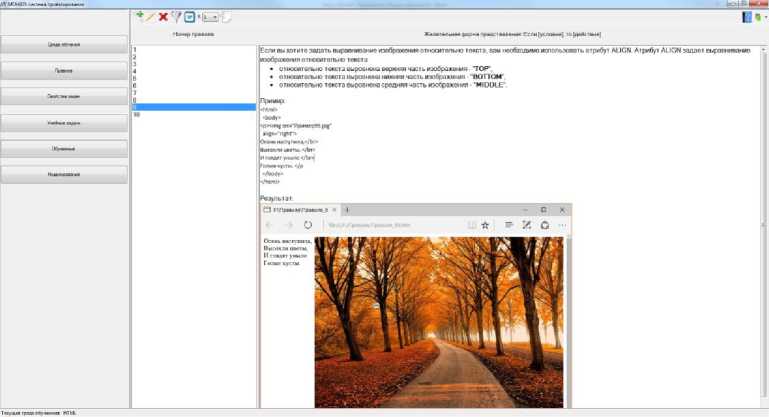This screenshot has width=769, height=417.
Task: Open the "Свойства задач" section
Action: [64, 97]
